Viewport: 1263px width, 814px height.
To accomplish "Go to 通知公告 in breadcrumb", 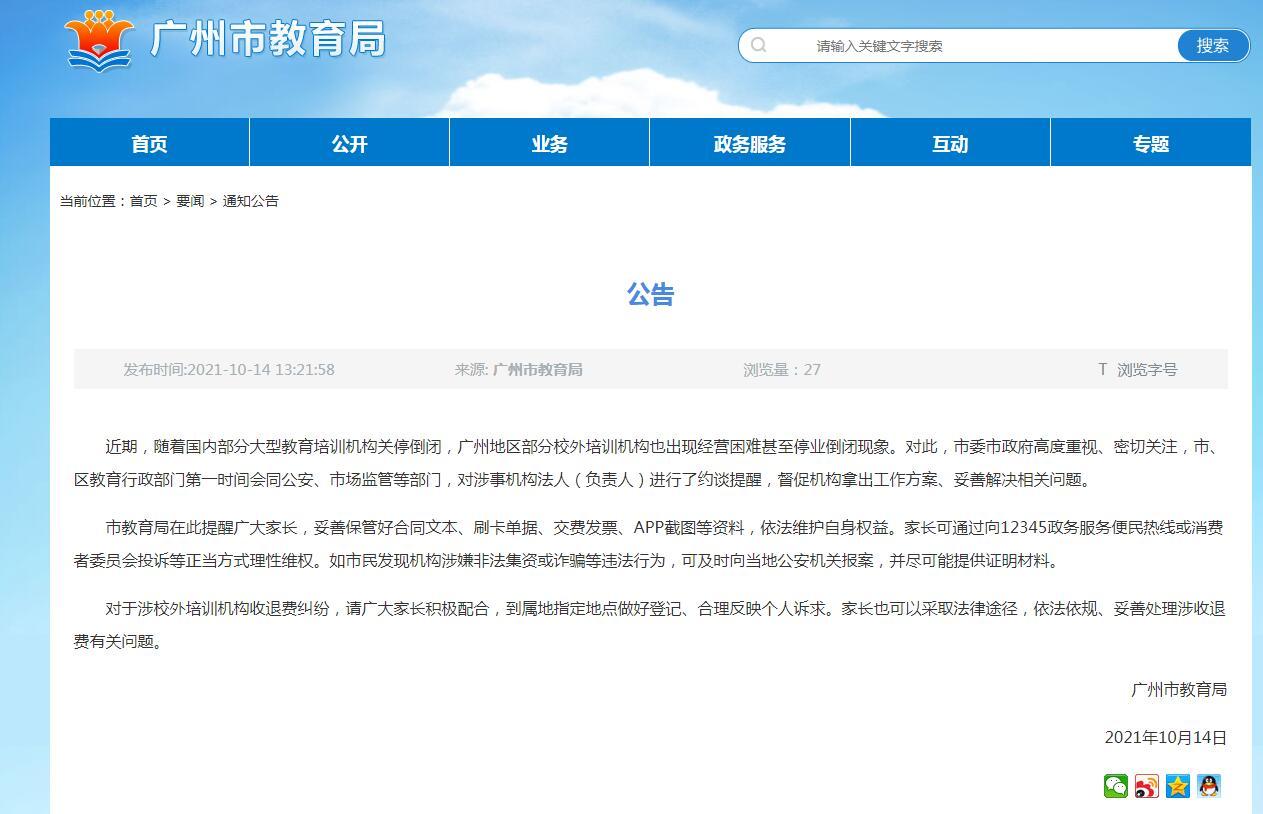I will click(250, 201).
